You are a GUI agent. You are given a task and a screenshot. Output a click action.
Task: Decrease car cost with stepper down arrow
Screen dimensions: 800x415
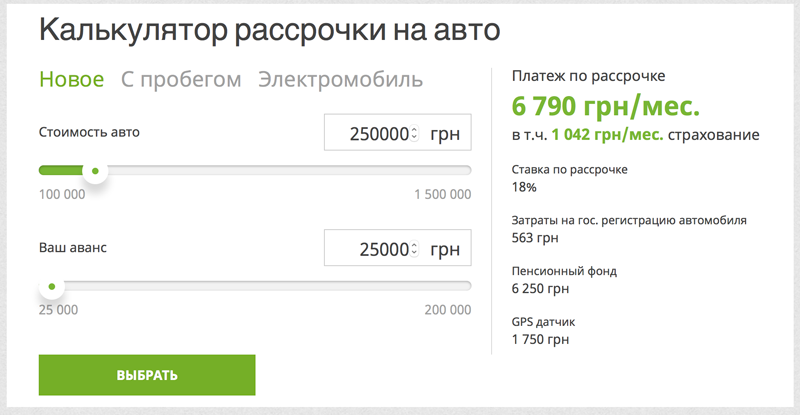coord(415,138)
